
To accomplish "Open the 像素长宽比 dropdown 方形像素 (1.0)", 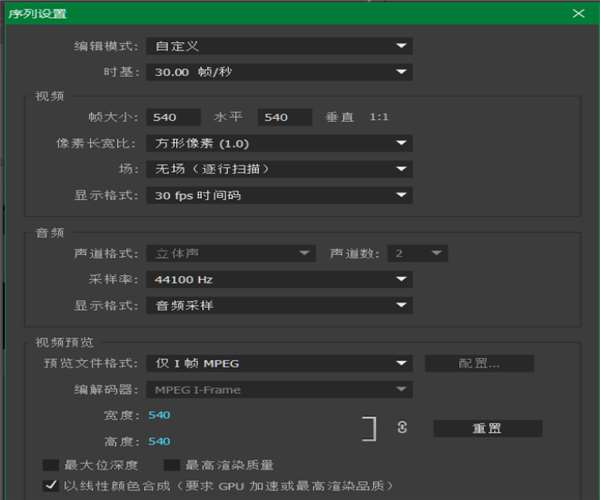I will (x=279, y=143).
